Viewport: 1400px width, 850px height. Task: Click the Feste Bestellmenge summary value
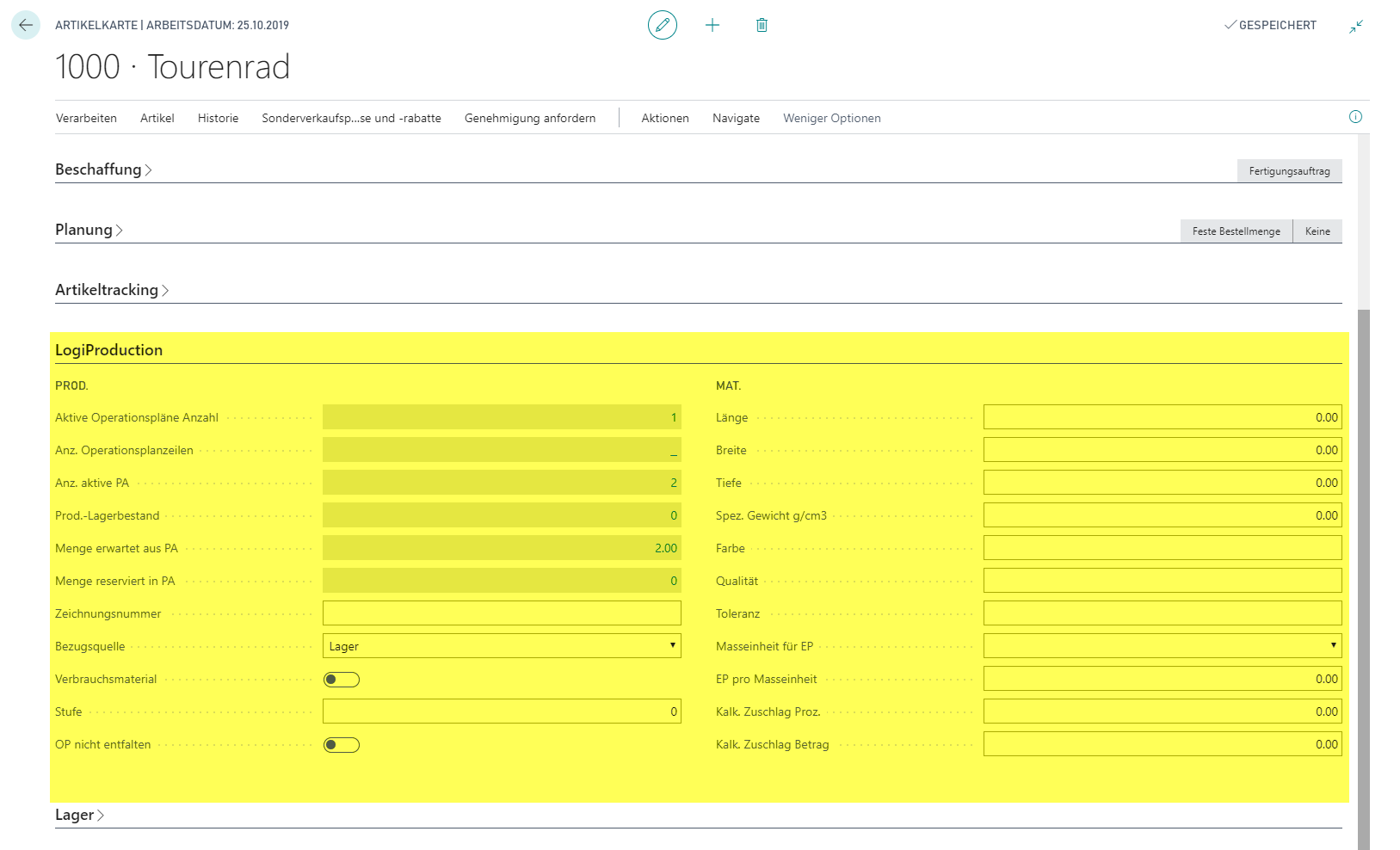[1236, 231]
